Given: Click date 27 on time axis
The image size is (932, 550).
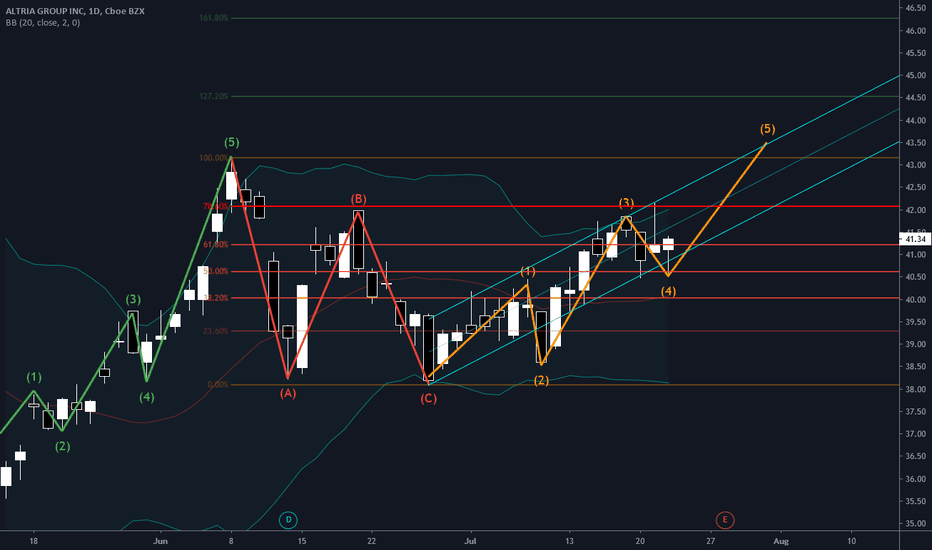Looking at the screenshot, I should (x=711, y=541).
